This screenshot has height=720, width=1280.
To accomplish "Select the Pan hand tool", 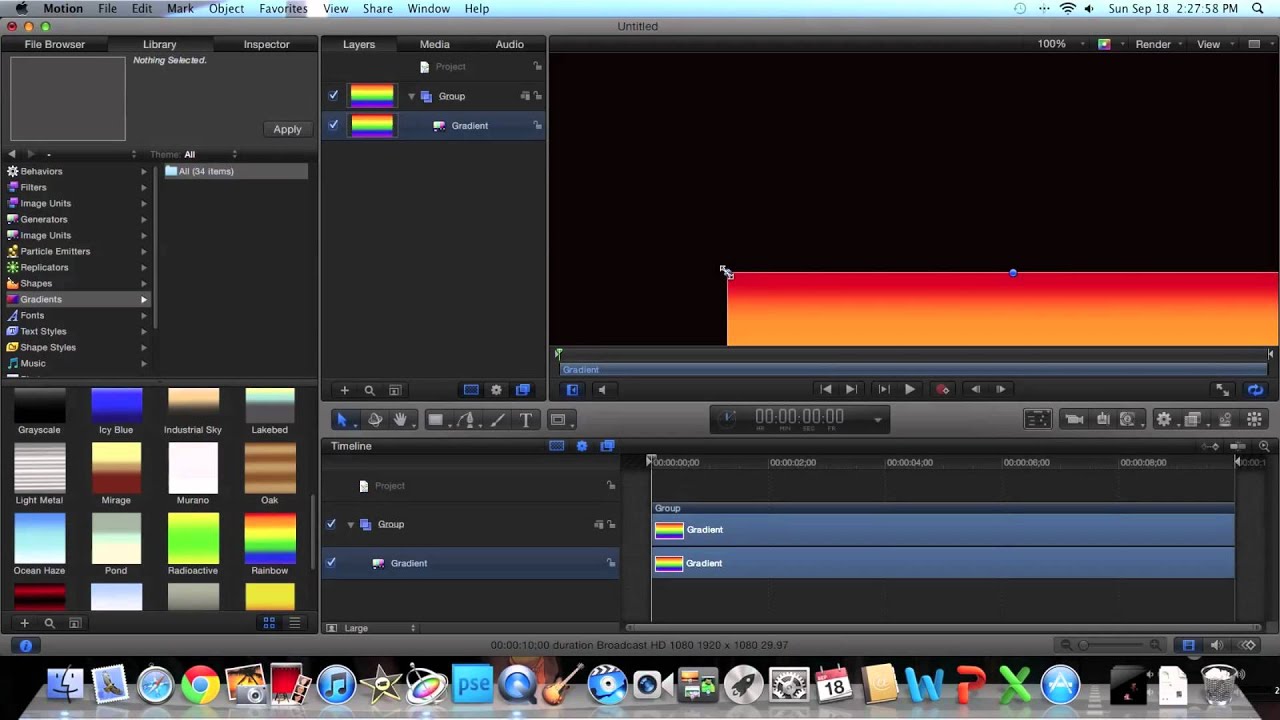I will coord(401,420).
